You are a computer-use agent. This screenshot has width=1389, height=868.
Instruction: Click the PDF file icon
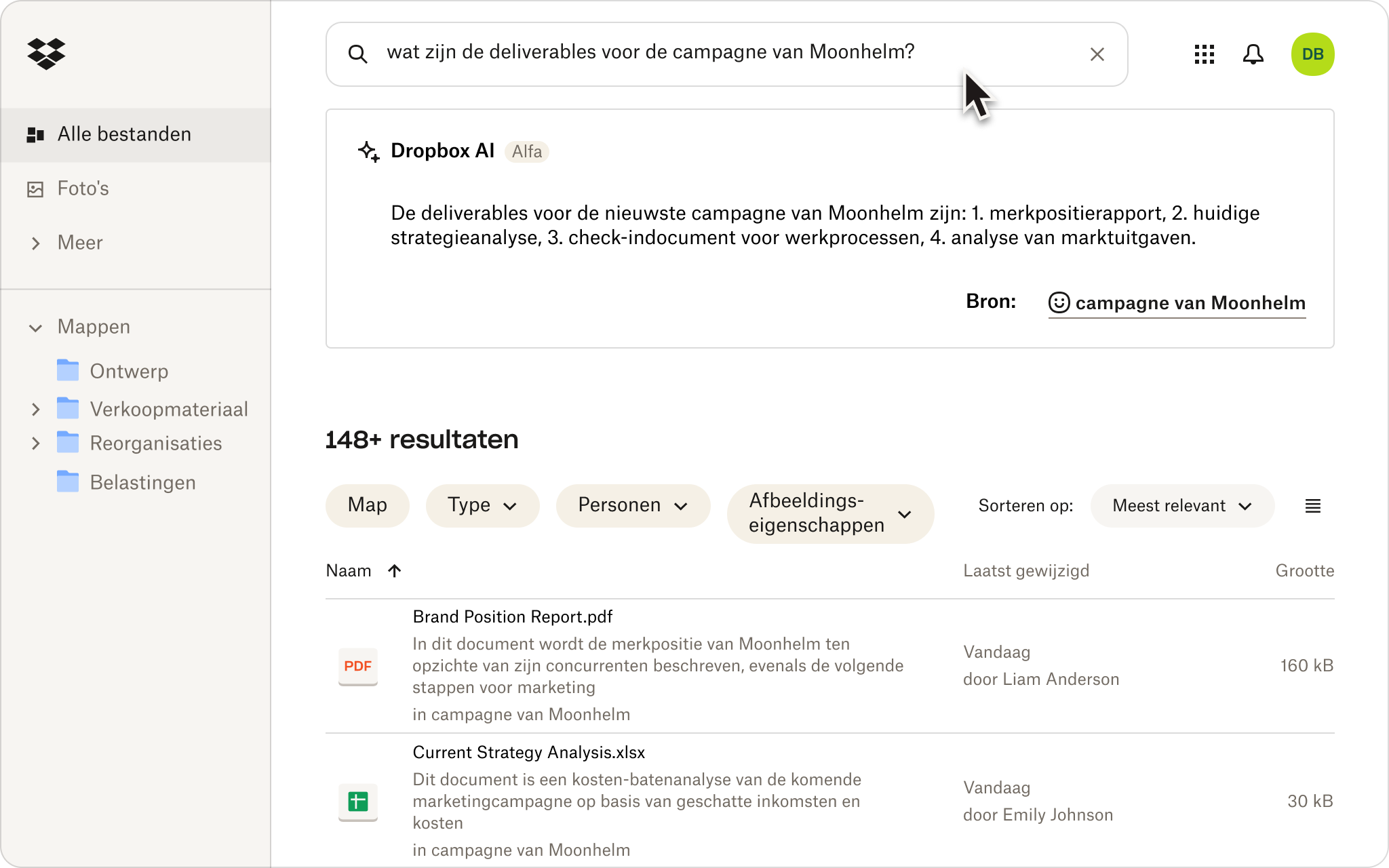358,666
